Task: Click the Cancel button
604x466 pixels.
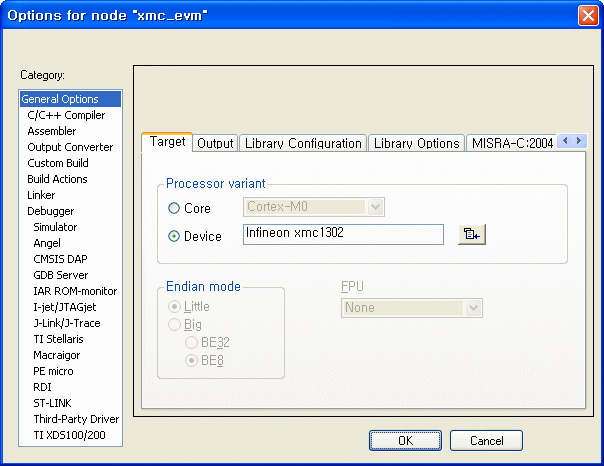Action: pos(487,441)
